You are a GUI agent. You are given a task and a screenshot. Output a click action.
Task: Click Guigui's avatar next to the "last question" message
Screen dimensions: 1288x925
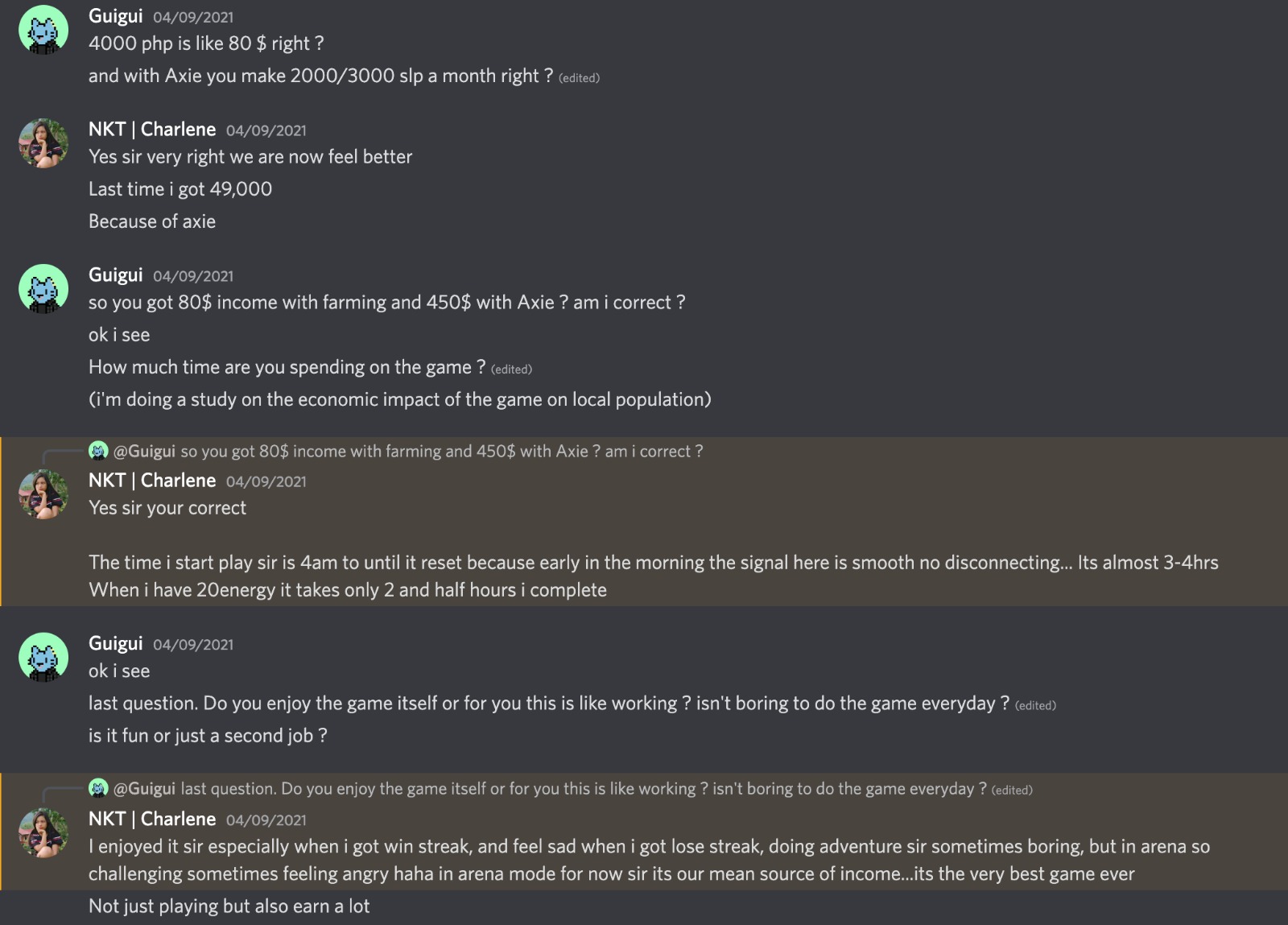43,657
